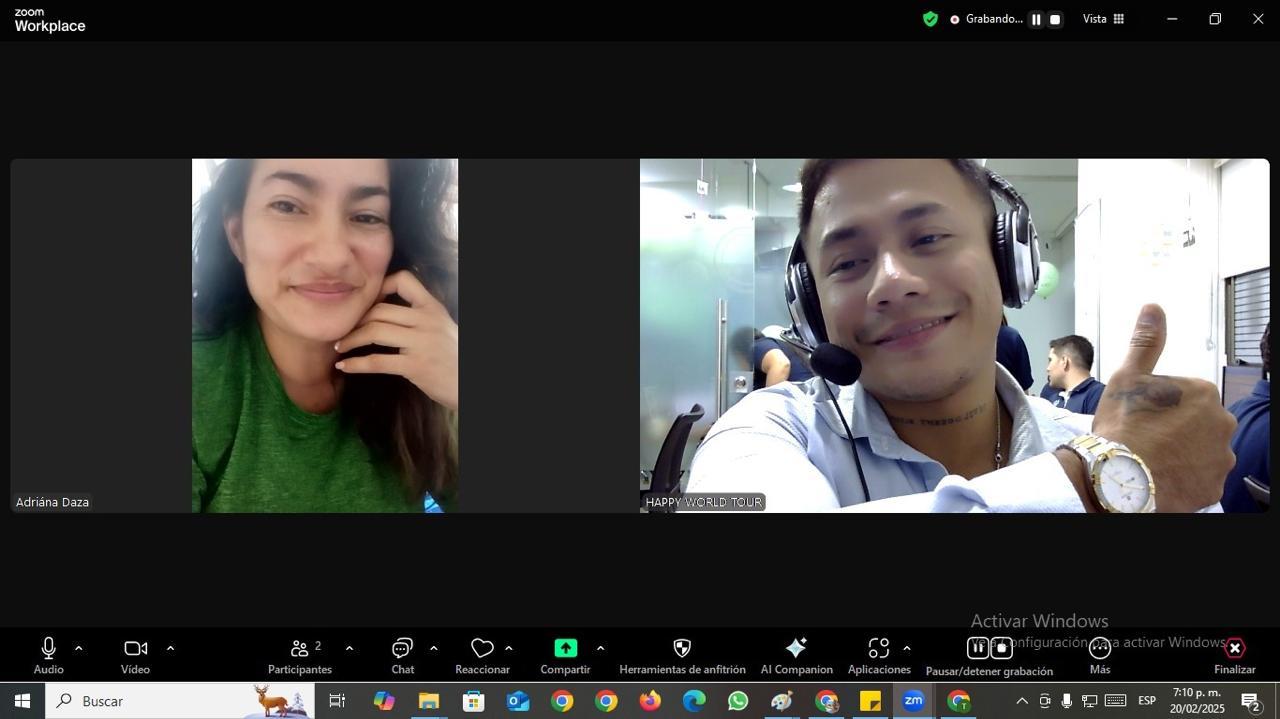Screen dimensions: 1280x719
Task: Launch the AI Companion sparkle
Action: (797, 656)
